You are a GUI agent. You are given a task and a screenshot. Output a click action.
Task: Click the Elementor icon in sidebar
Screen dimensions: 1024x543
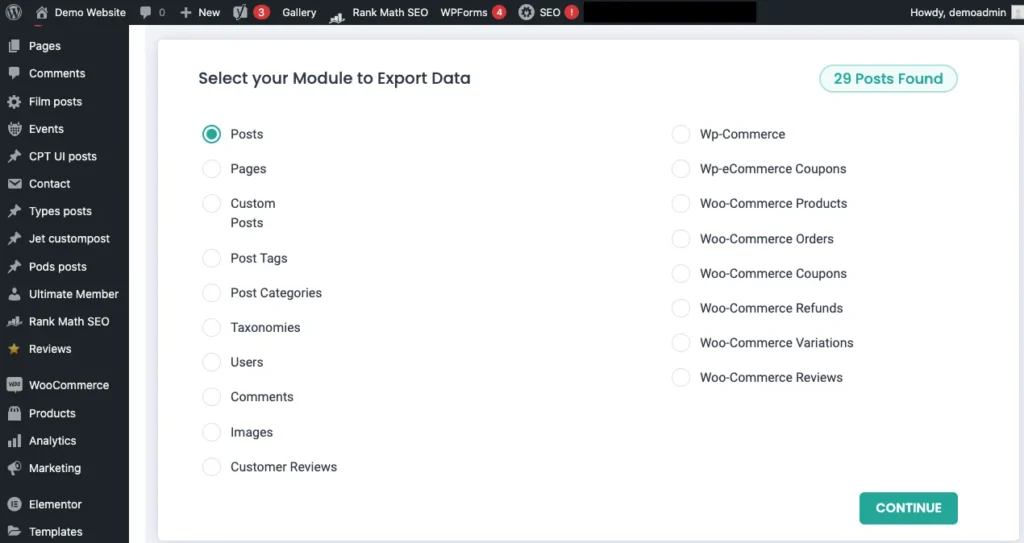coord(14,504)
